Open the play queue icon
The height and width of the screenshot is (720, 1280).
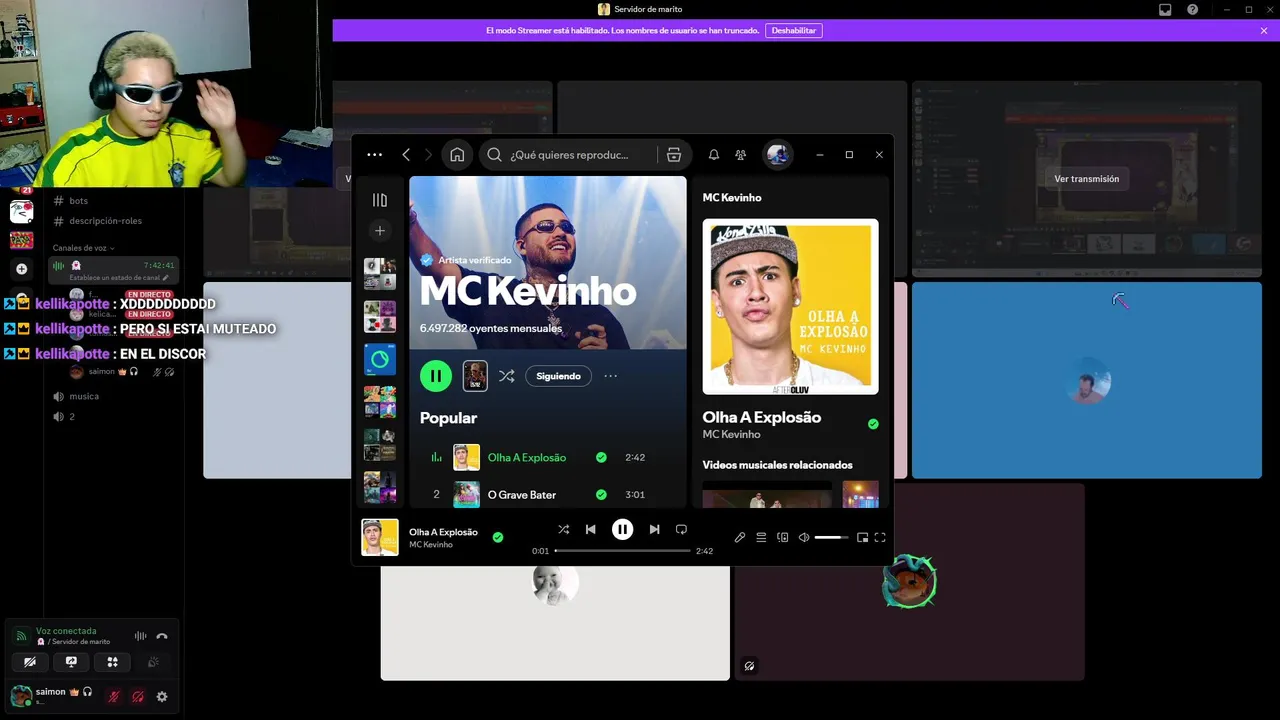[761, 537]
